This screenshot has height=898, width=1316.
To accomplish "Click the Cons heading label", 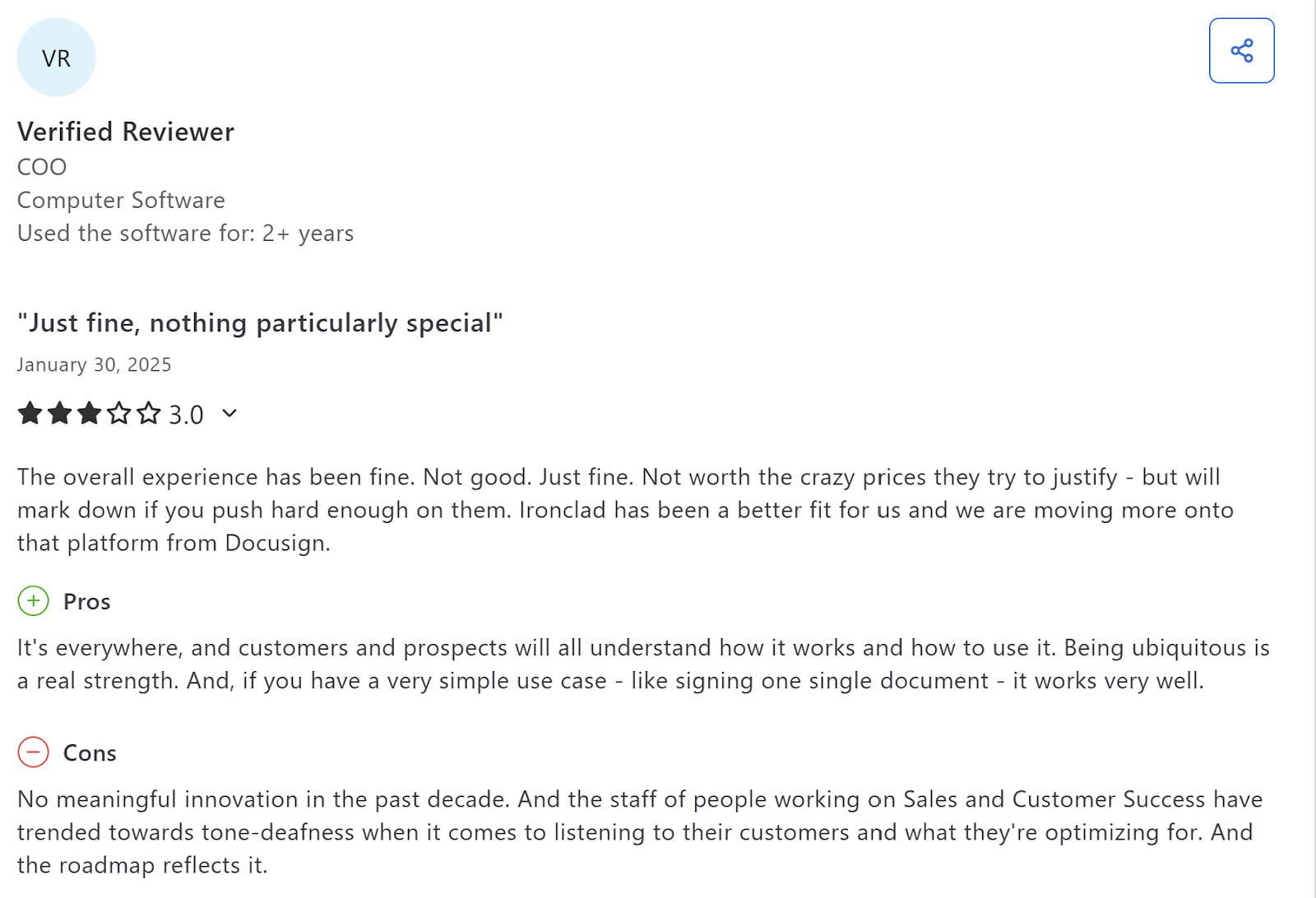I will (x=90, y=753).
